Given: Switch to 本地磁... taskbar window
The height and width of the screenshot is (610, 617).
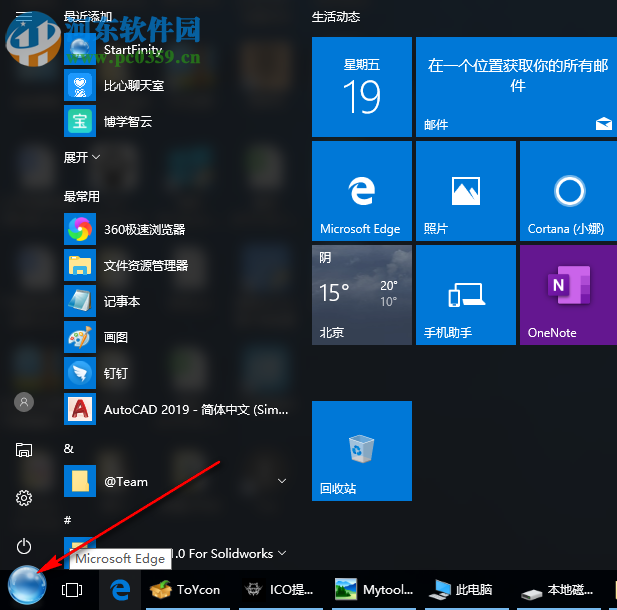Looking at the screenshot, I should (560, 590).
